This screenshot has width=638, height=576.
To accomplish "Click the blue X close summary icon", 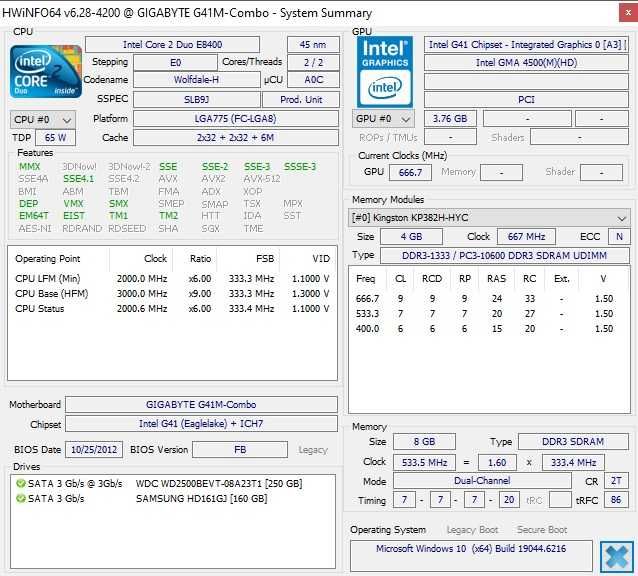I will point(615,555).
